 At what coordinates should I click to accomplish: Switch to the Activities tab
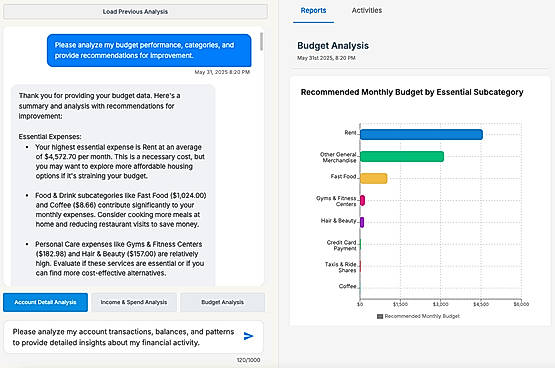tap(367, 11)
